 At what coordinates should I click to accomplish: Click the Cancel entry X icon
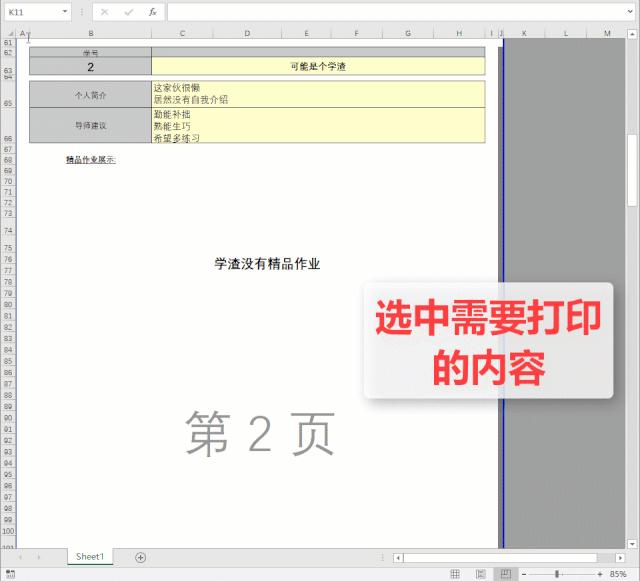pyautogui.click(x=104, y=12)
